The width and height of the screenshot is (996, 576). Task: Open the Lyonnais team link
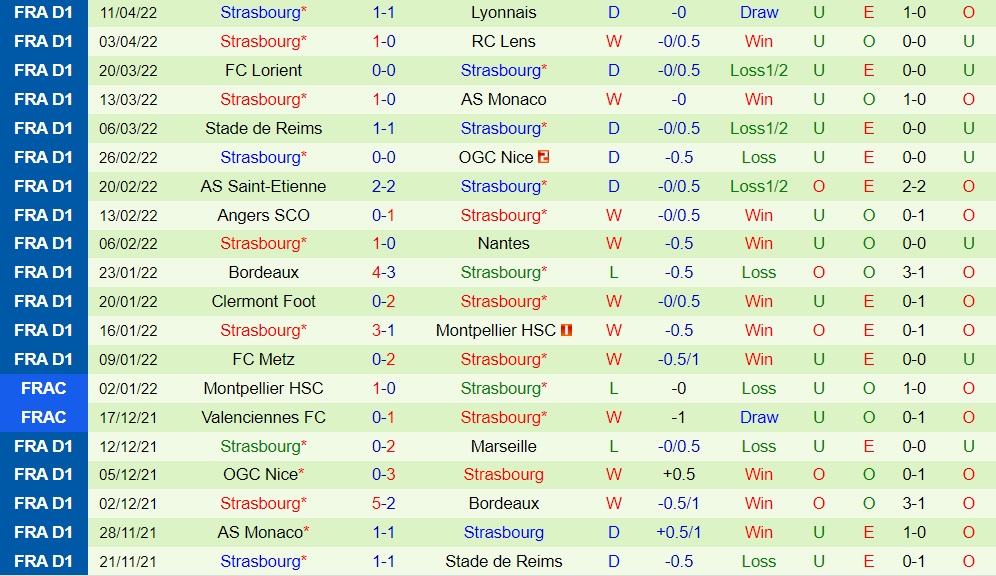pos(503,13)
